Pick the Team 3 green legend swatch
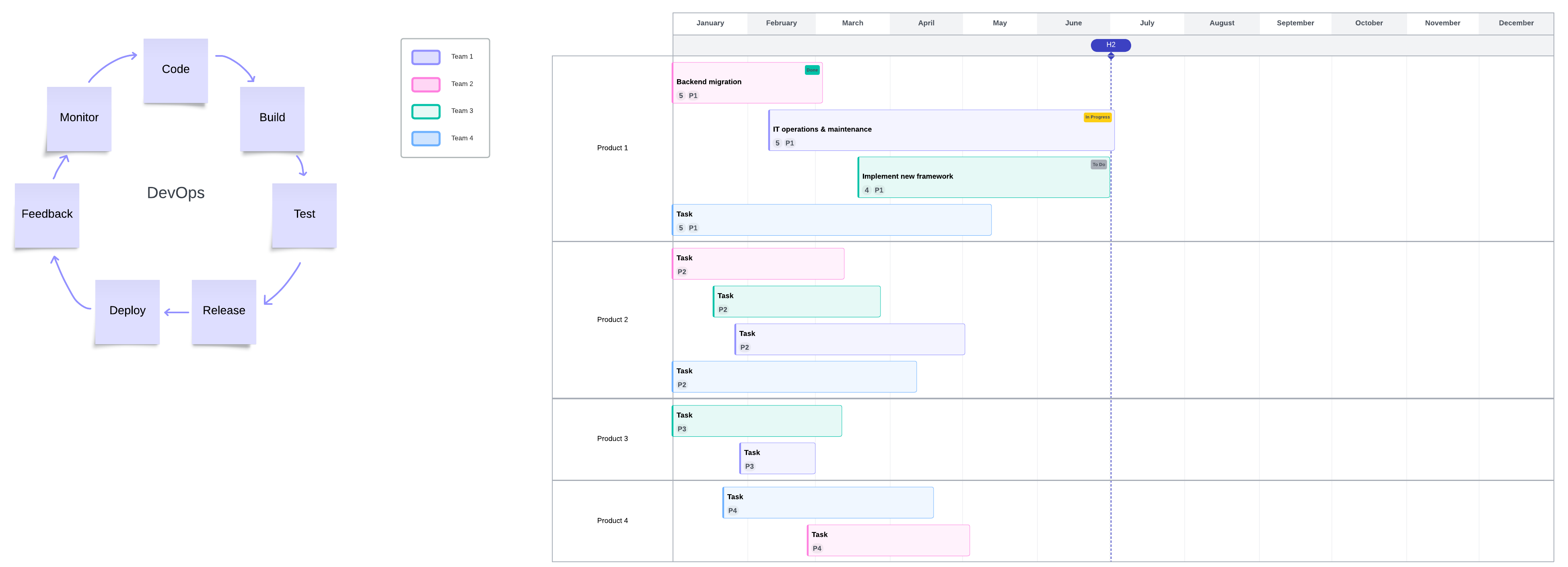The height and width of the screenshot is (567, 1568). click(x=426, y=111)
